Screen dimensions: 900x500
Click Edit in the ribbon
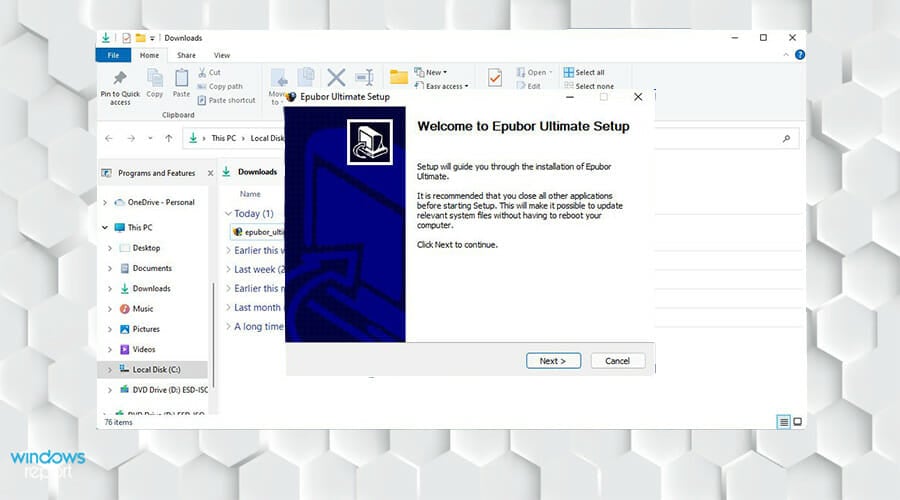tap(529, 86)
